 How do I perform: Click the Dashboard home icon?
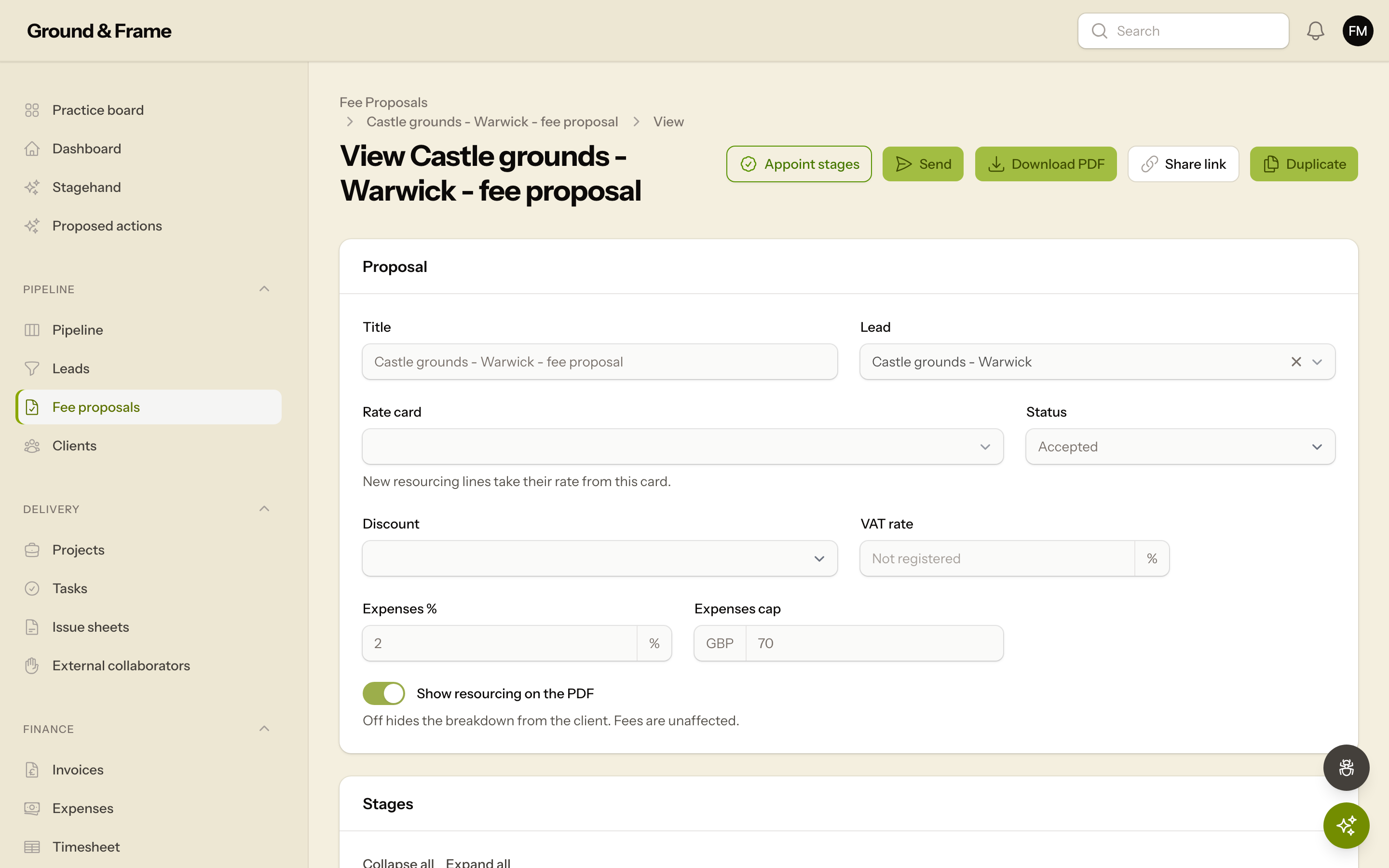[32, 149]
